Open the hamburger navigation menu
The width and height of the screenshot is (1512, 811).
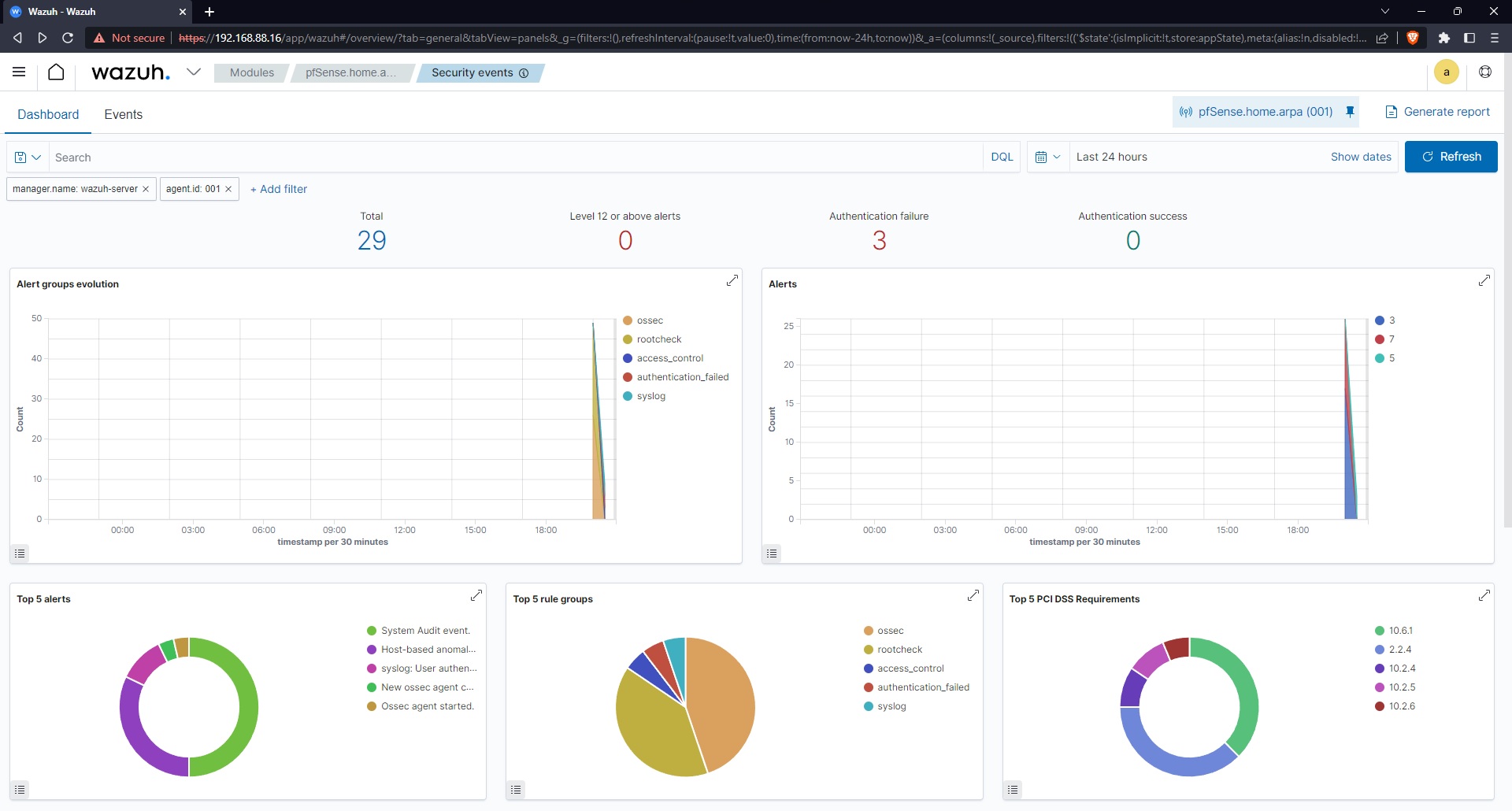coord(19,72)
